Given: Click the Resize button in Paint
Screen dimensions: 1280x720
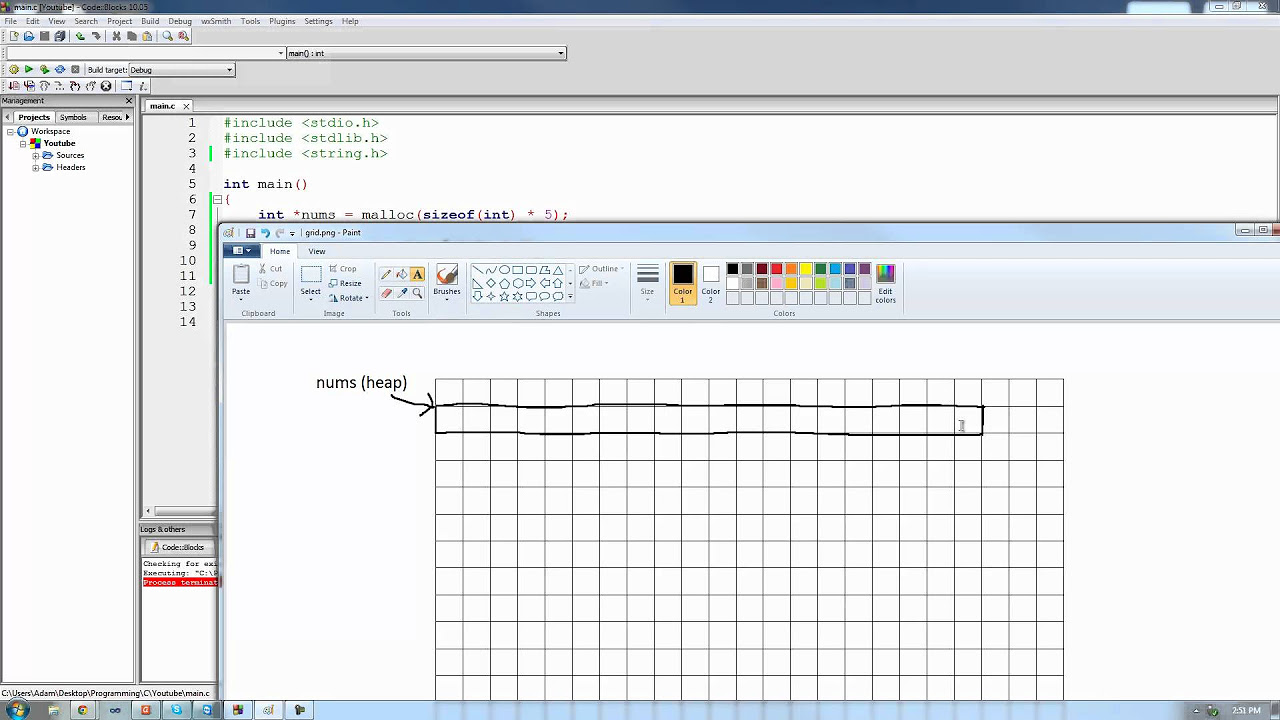Looking at the screenshot, I should 344,283.
